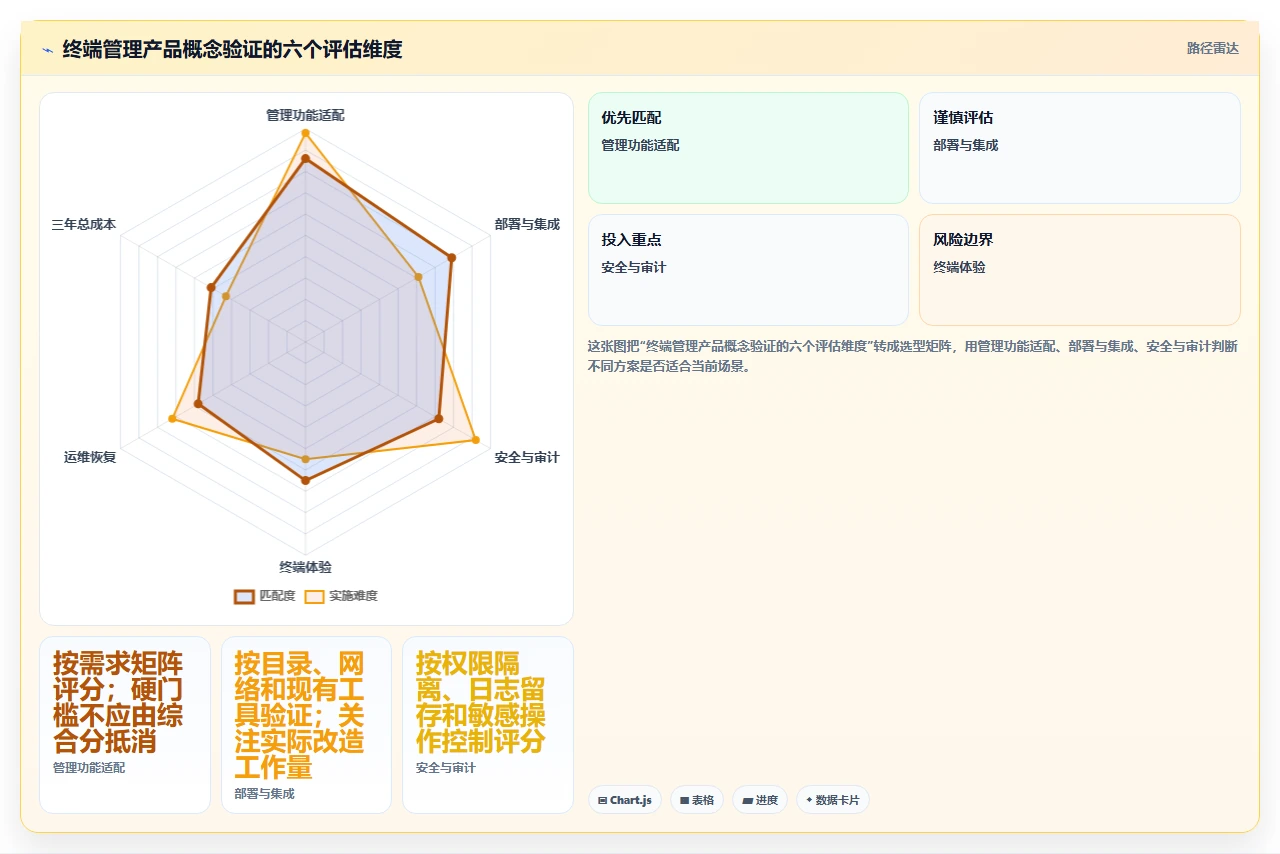
Task: Open the 谨慎评估 card
Action: click(x=1079, y=148)
